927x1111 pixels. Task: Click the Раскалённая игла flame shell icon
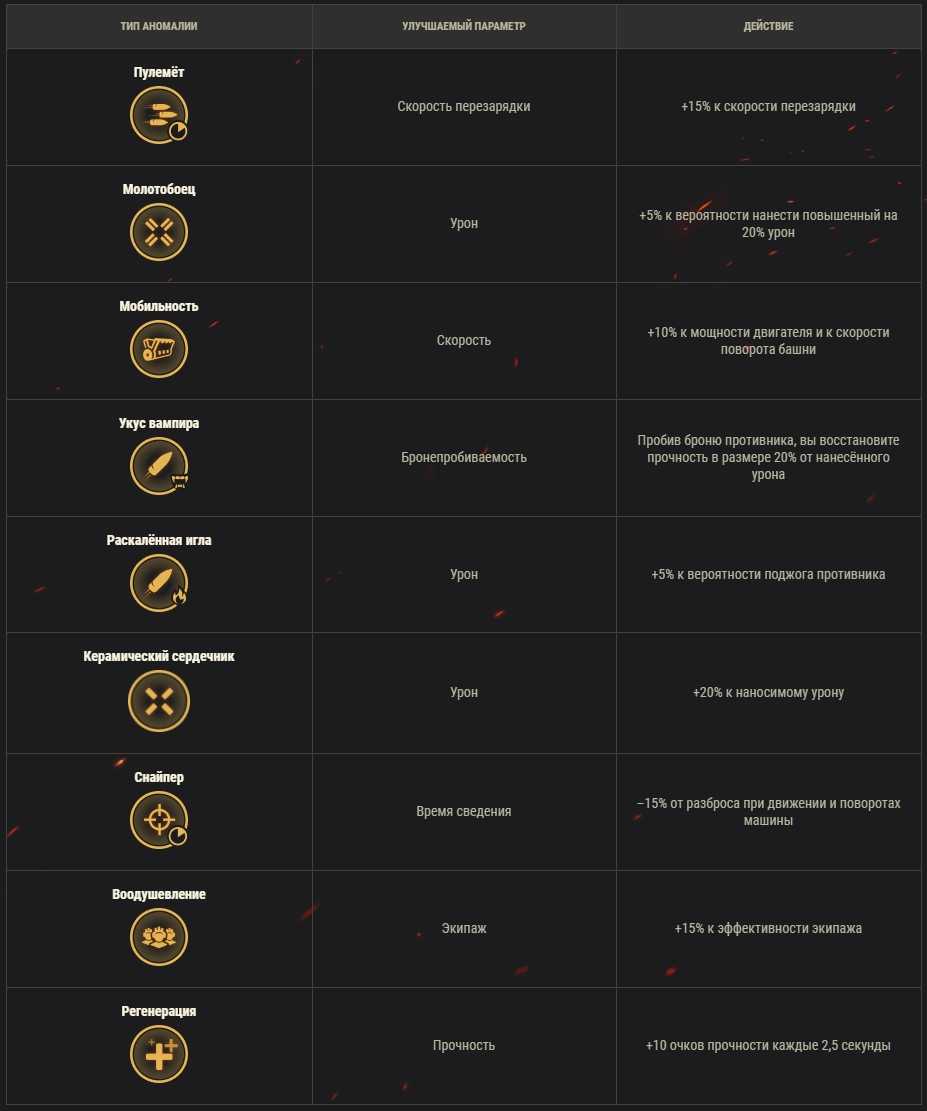point(159,582)
